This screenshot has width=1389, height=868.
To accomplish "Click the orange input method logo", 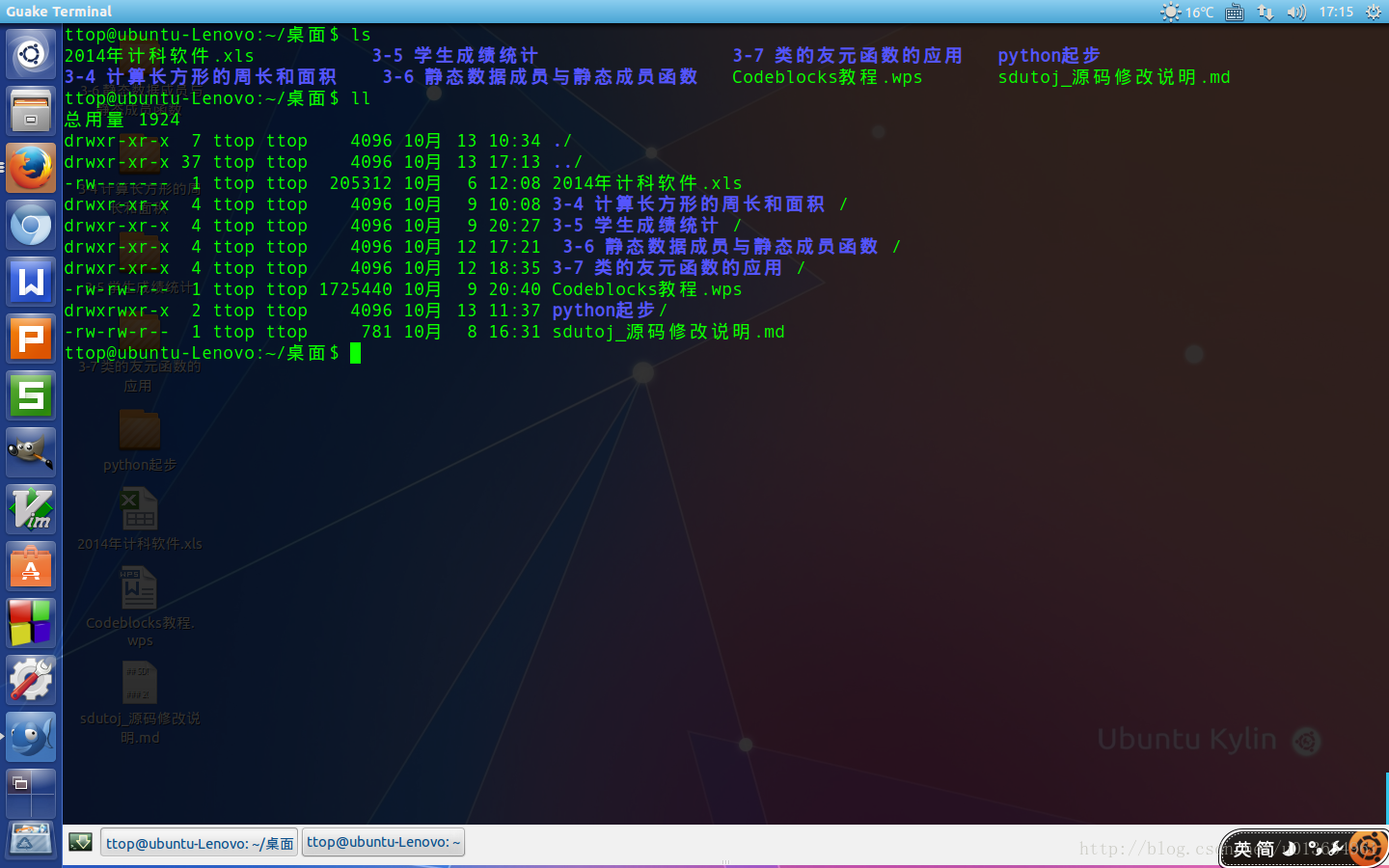I will pyautogui.click(x=1368, y=849).
